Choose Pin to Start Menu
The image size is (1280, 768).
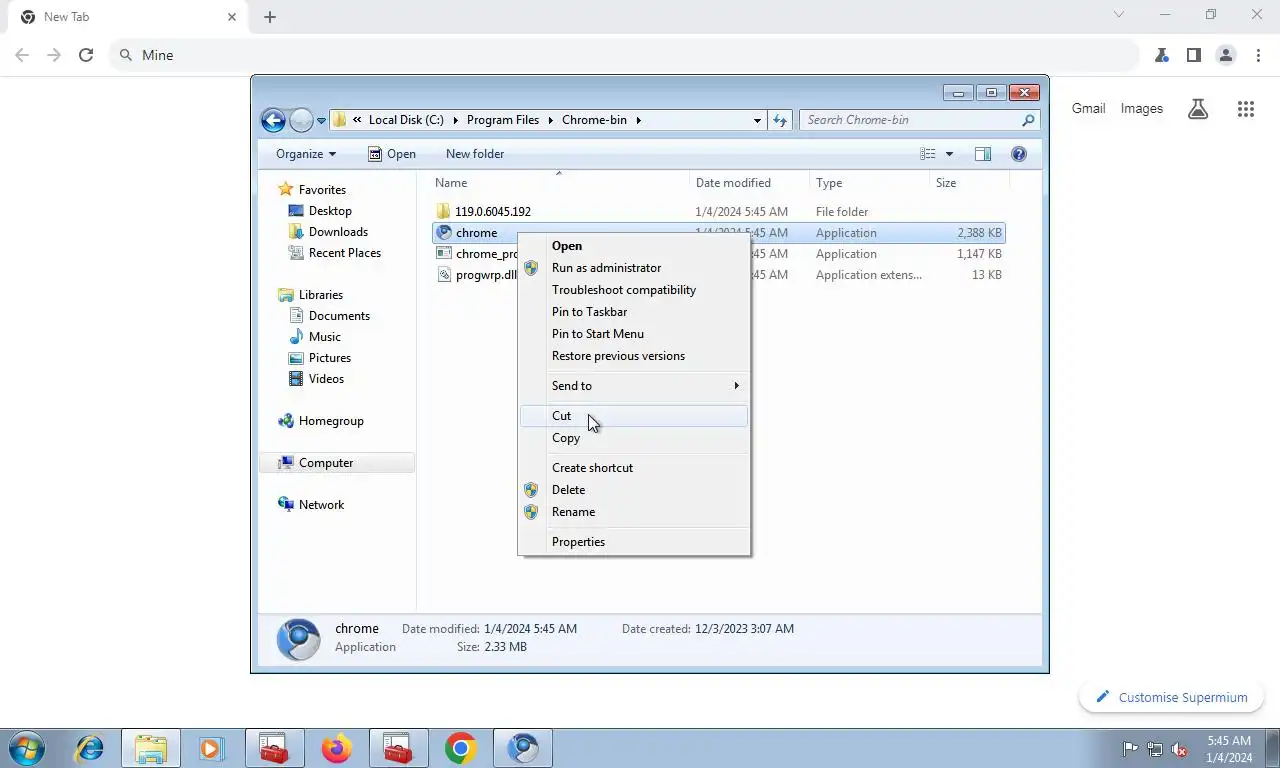(634, 334)
